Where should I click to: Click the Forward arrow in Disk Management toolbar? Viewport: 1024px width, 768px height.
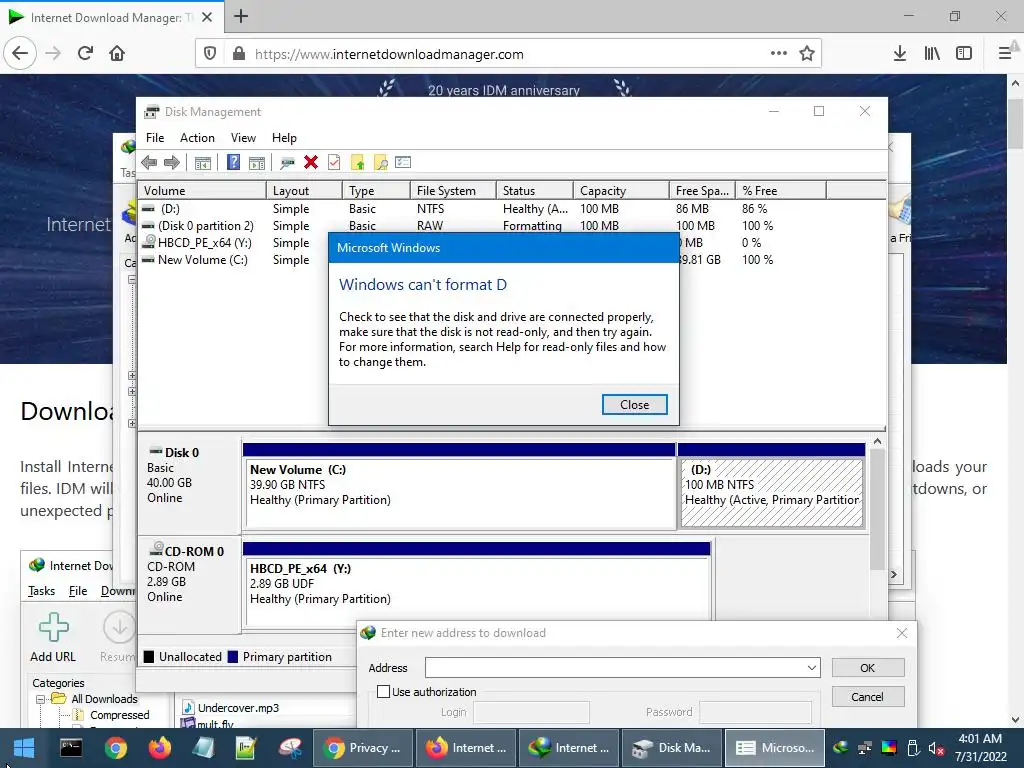(x=172, y=163)
